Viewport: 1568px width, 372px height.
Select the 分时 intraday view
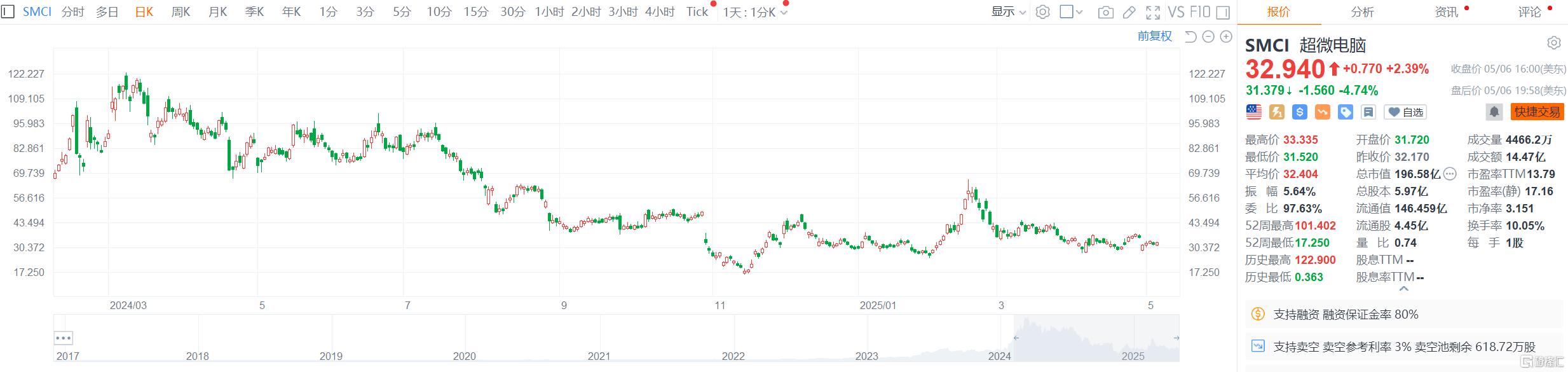tap(73, 12)
